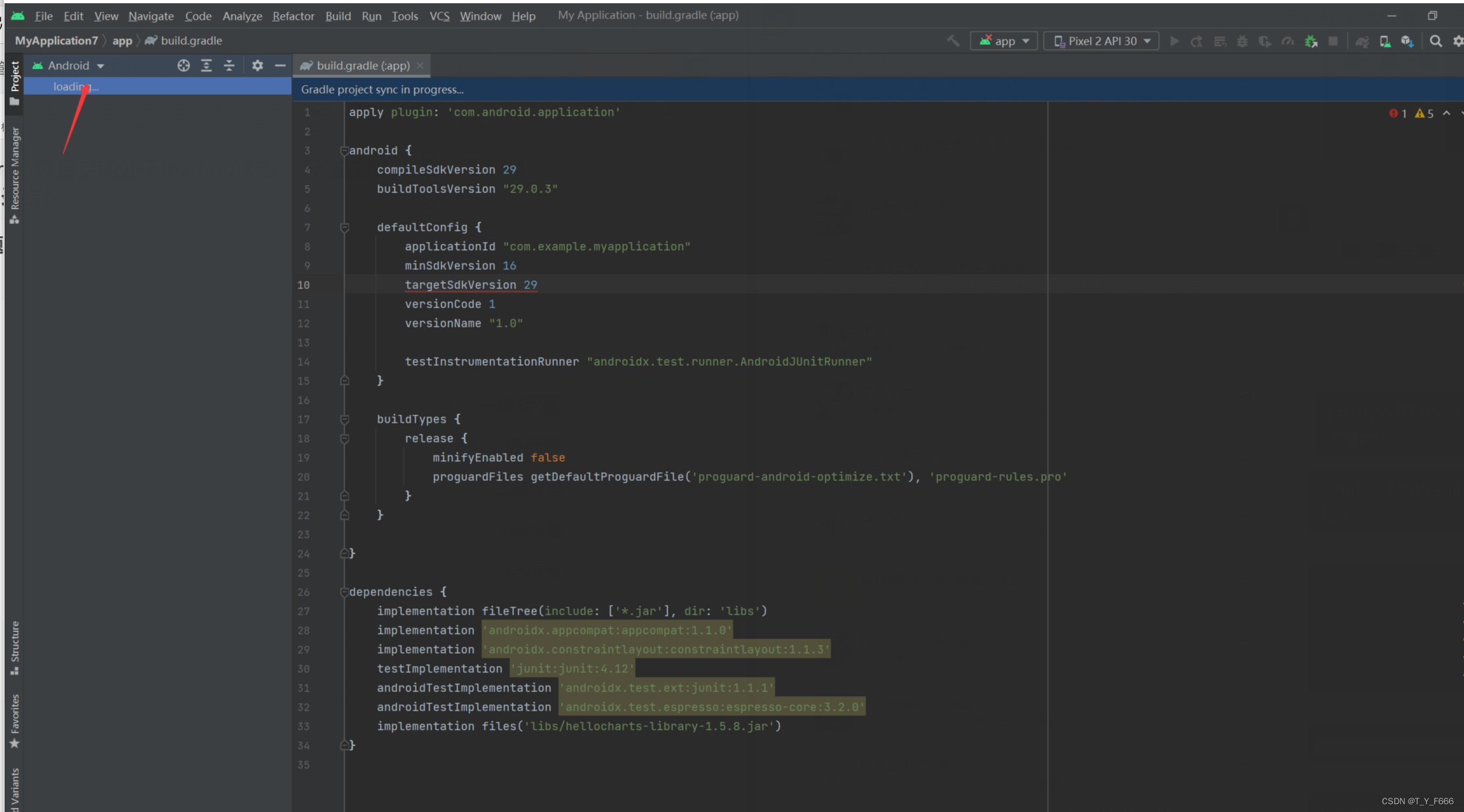
Task: Open Project panel gear options
Action: 258,66
